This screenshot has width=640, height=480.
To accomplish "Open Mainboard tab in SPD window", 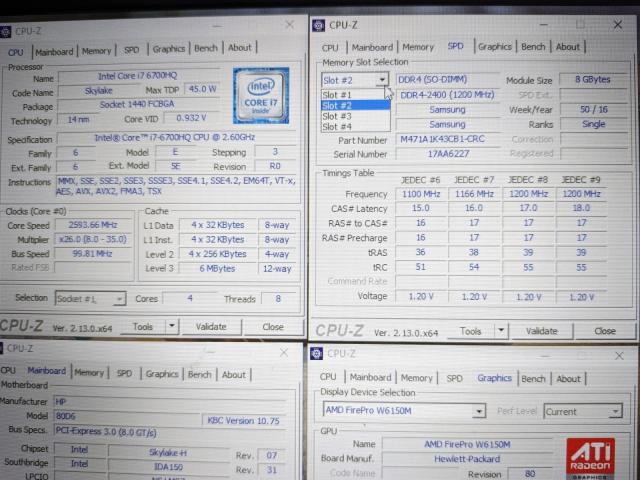I will (372, 47).
